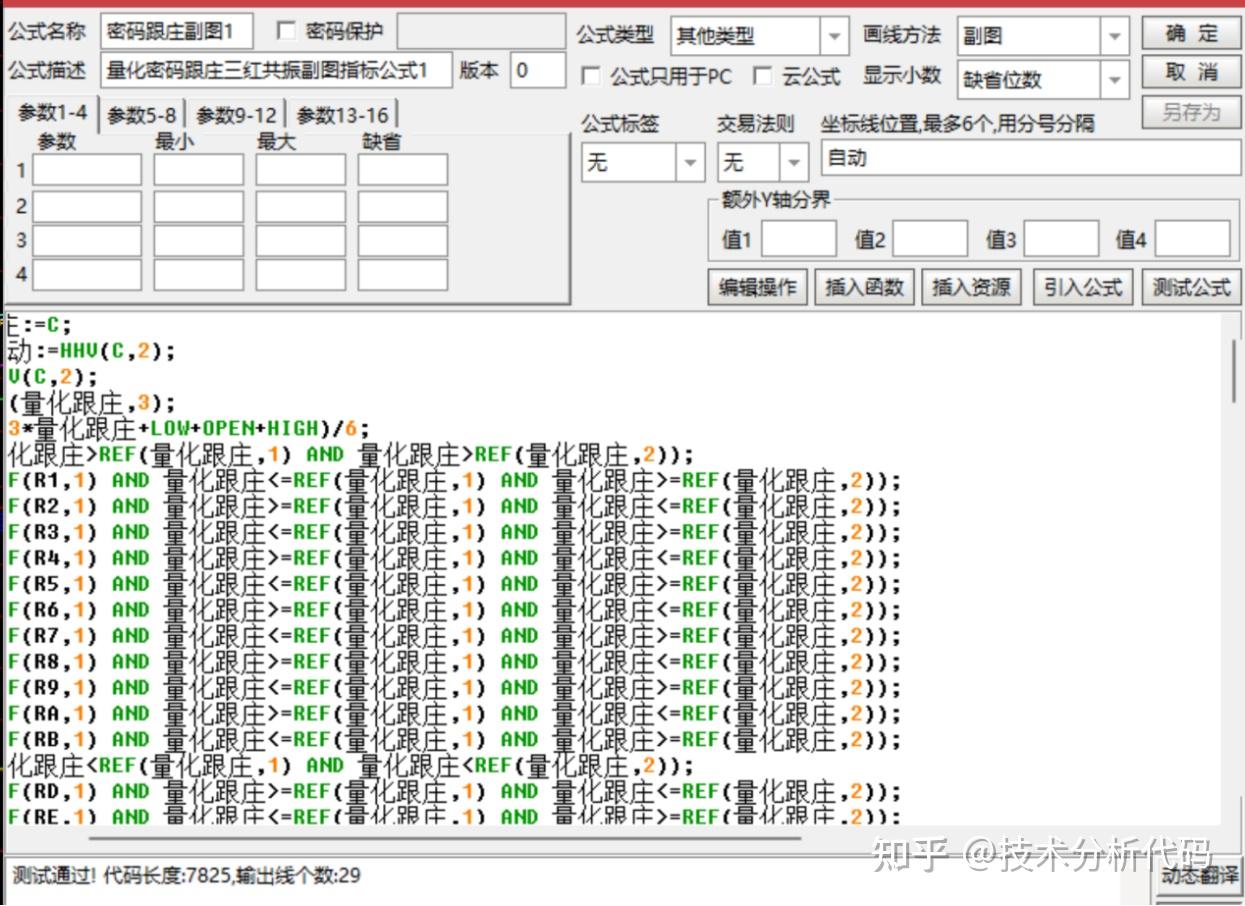Switch to 参数5-8 tab

pos(142,116)
